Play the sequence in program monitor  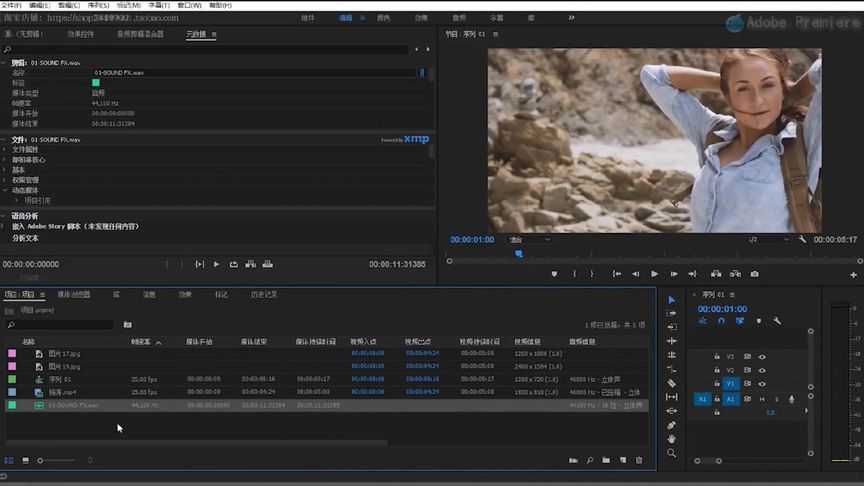pyautogui.click(x=655, y=274)
